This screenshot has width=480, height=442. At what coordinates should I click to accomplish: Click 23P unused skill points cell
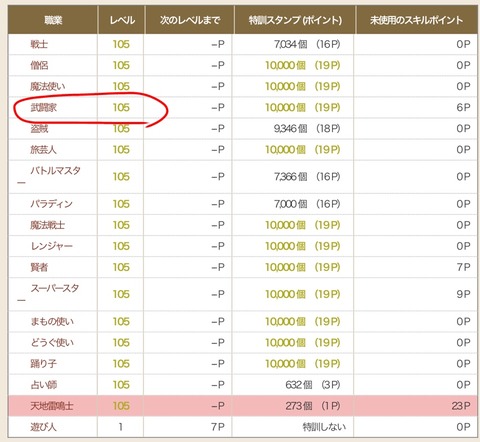pos(461,406)
